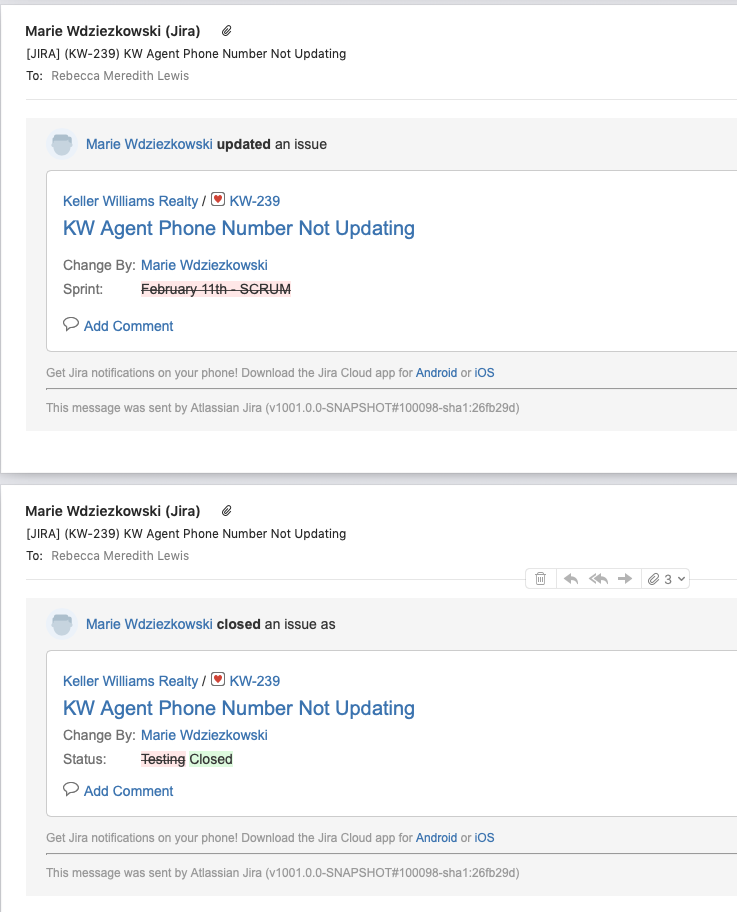Open issue KW-239 from the first email
Viewport: 737px width, 912px height.
(x=254, y=200)
